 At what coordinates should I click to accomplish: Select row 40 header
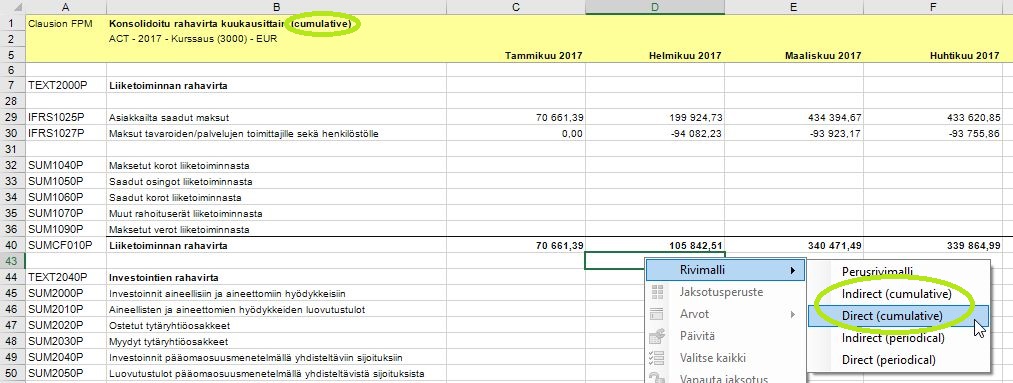click(x=13, y=245)
